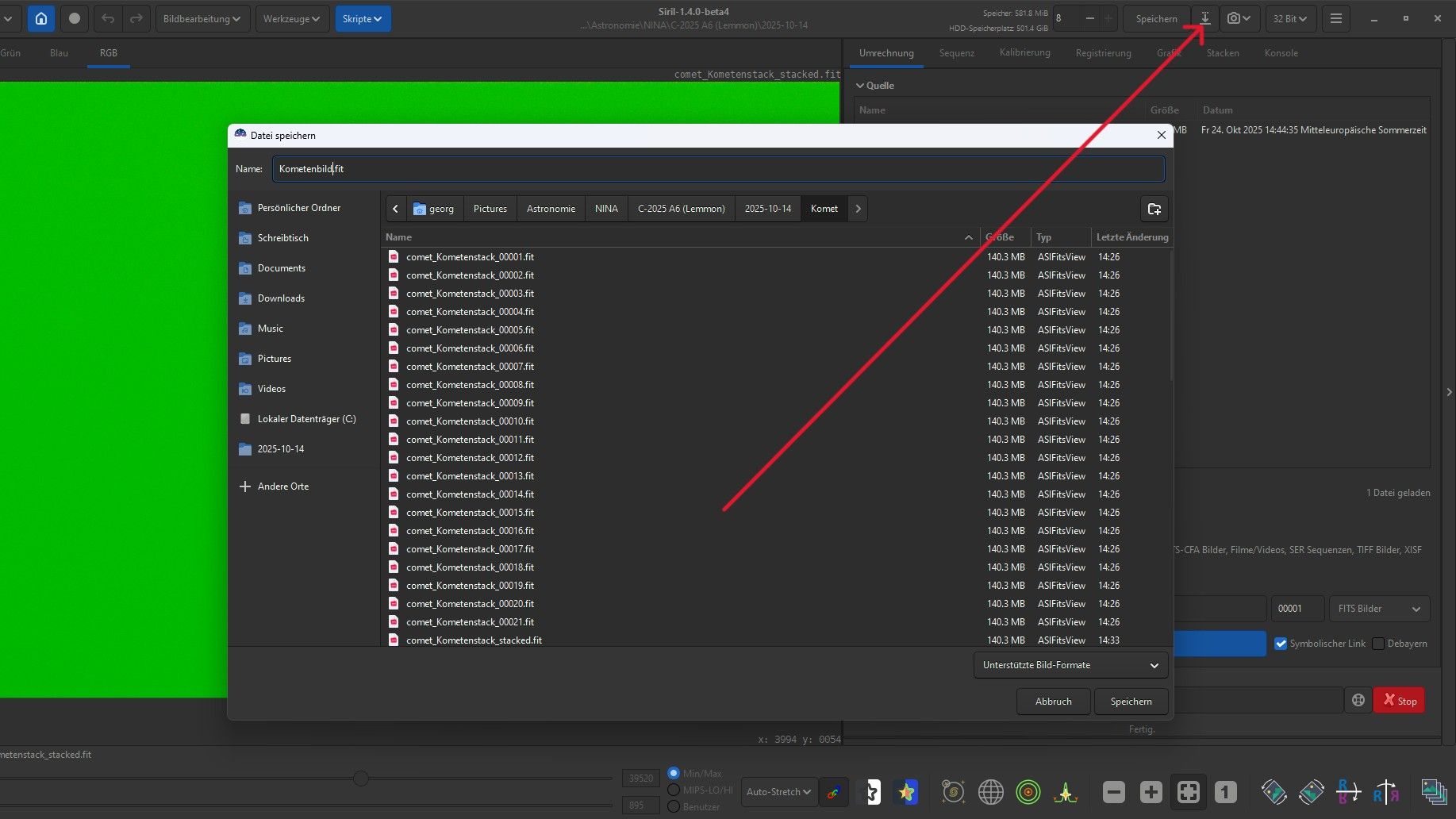Create new folder in save dialog
The width and height of the screenshot is (1456, 819).
1154,209
